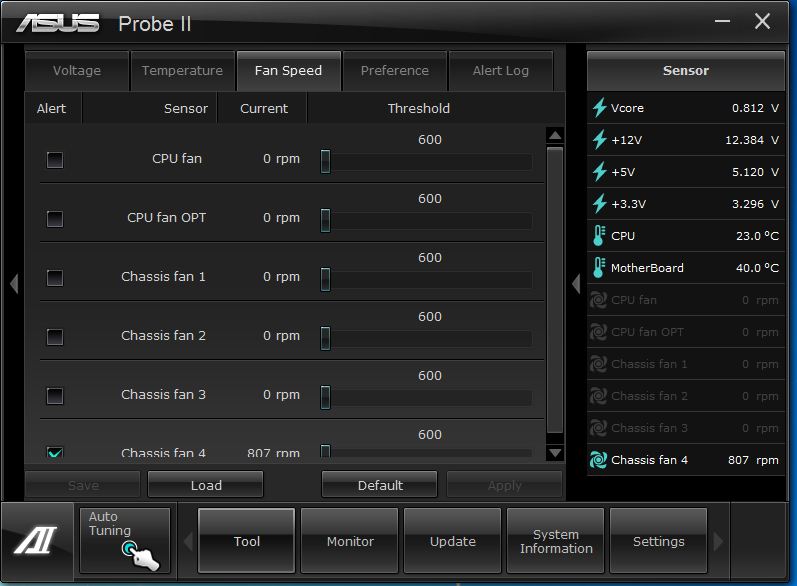Close the Probe II window
Viewport: 797px width, 586px height.
coord(762,21)
